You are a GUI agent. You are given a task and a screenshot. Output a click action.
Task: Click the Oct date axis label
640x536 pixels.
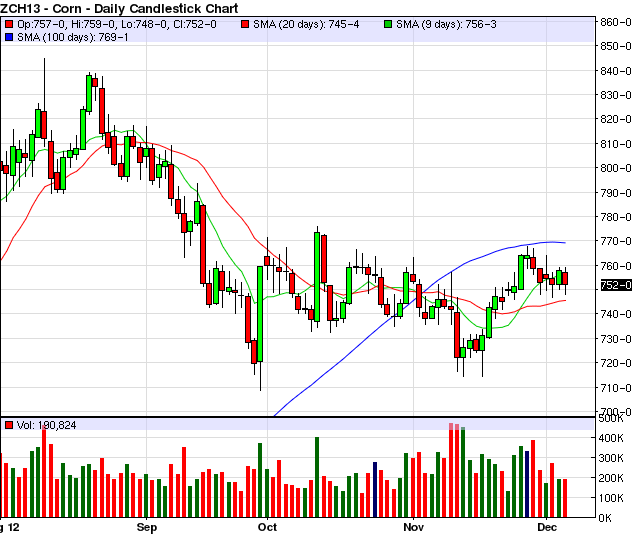(267, 527)
